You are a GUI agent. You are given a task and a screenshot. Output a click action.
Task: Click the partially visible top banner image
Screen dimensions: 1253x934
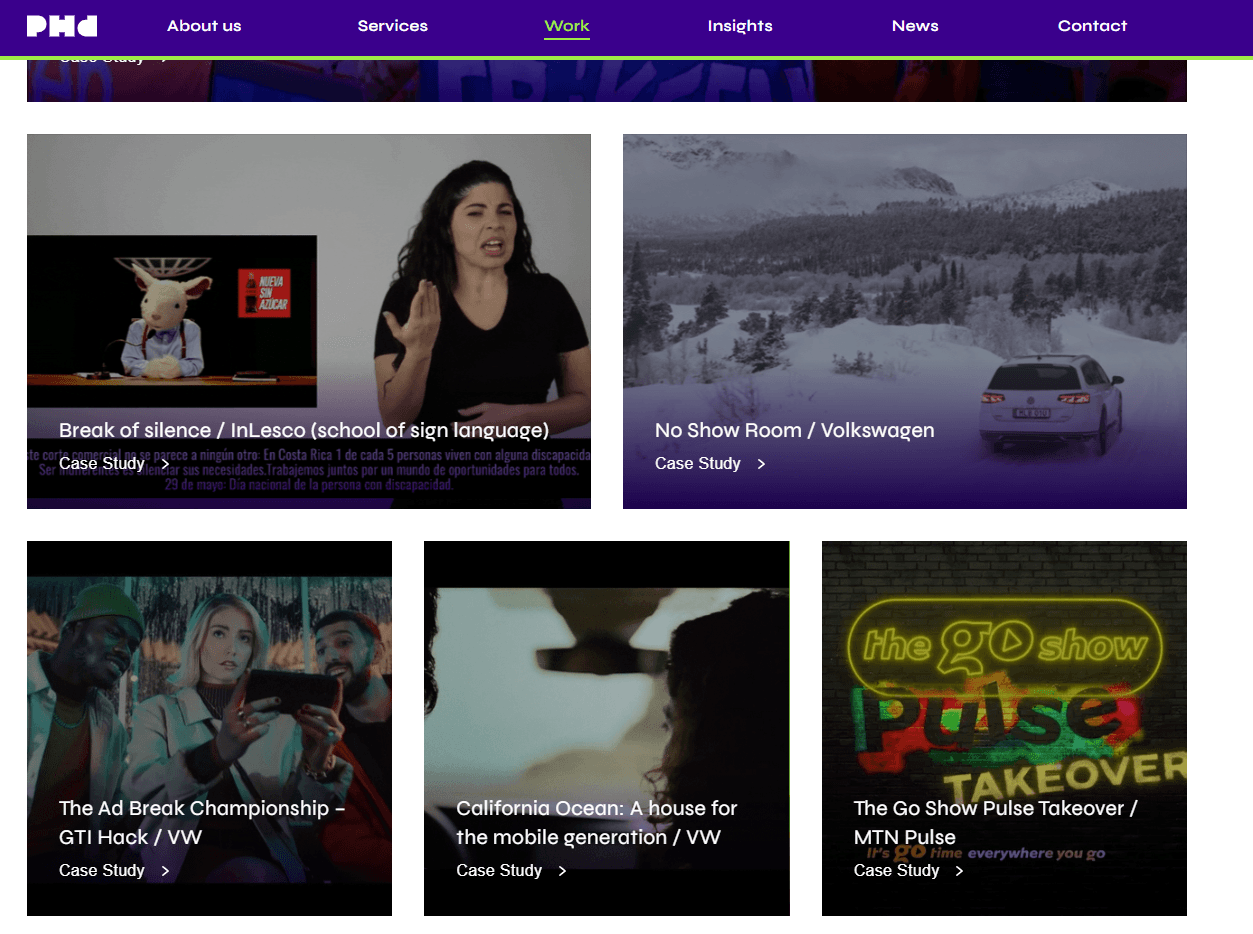pos(607,81)
